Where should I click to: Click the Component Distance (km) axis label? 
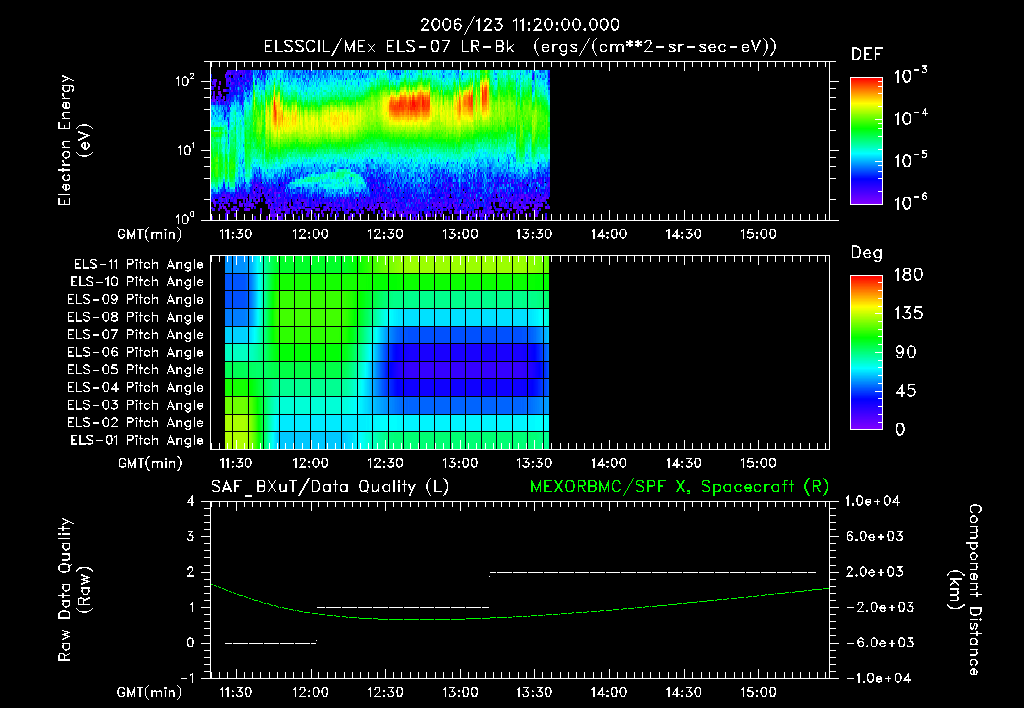click(965, 590)
